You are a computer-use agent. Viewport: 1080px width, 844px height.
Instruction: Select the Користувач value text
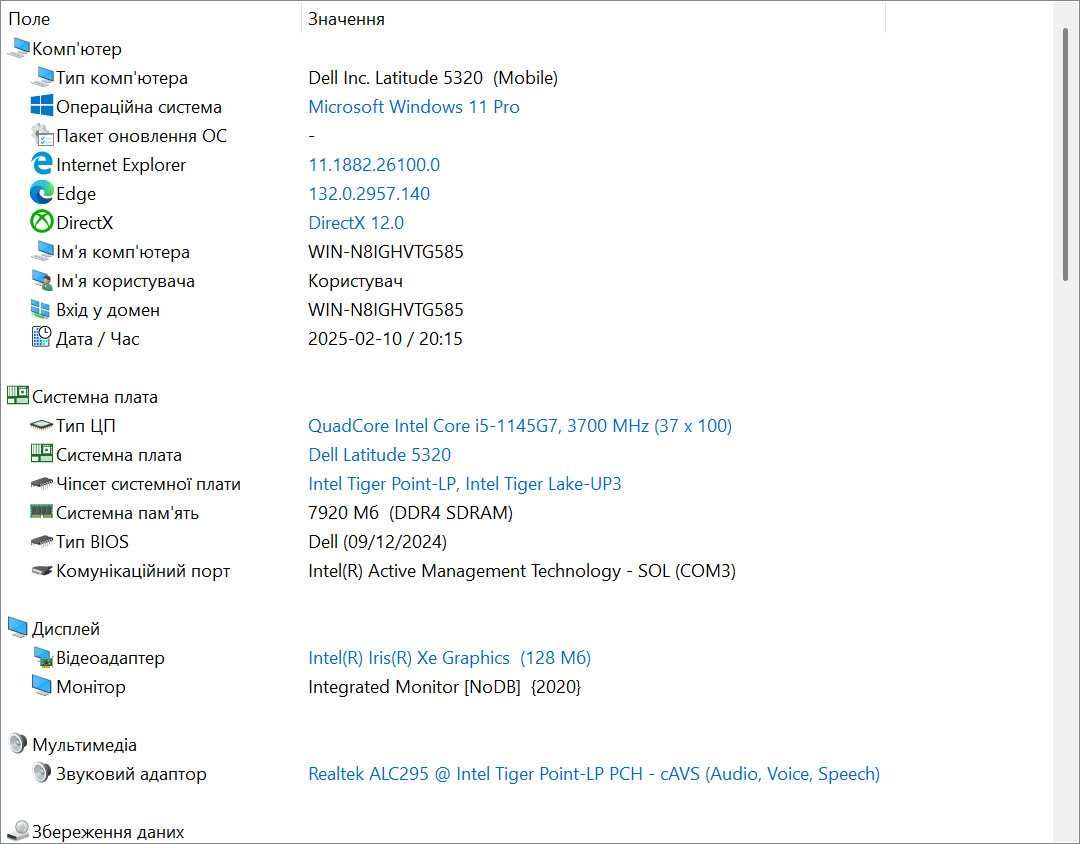(355, 281)
